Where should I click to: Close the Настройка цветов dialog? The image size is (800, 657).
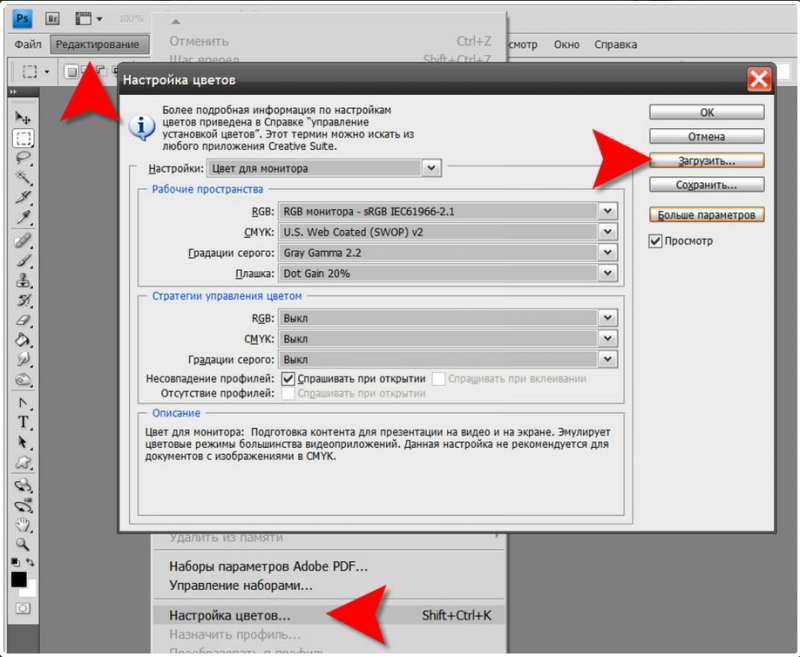(x=759, y=79)
